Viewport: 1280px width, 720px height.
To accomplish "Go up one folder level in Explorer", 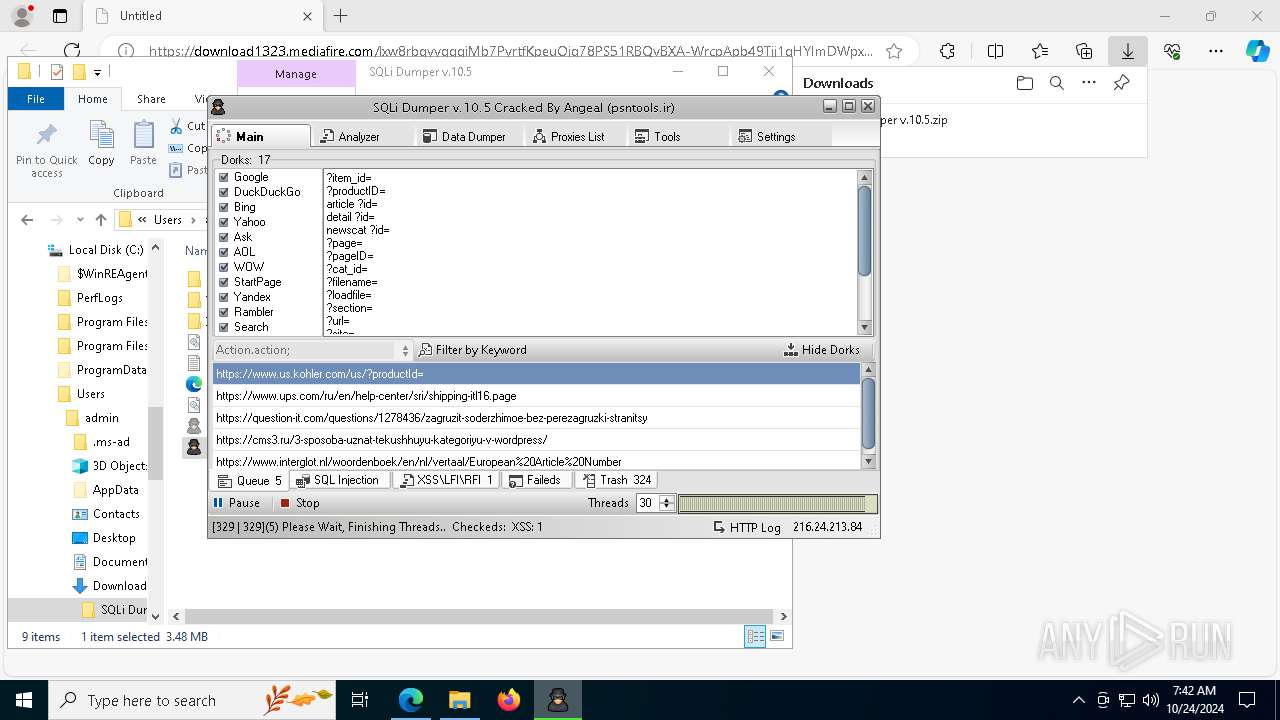I will 101,220.
